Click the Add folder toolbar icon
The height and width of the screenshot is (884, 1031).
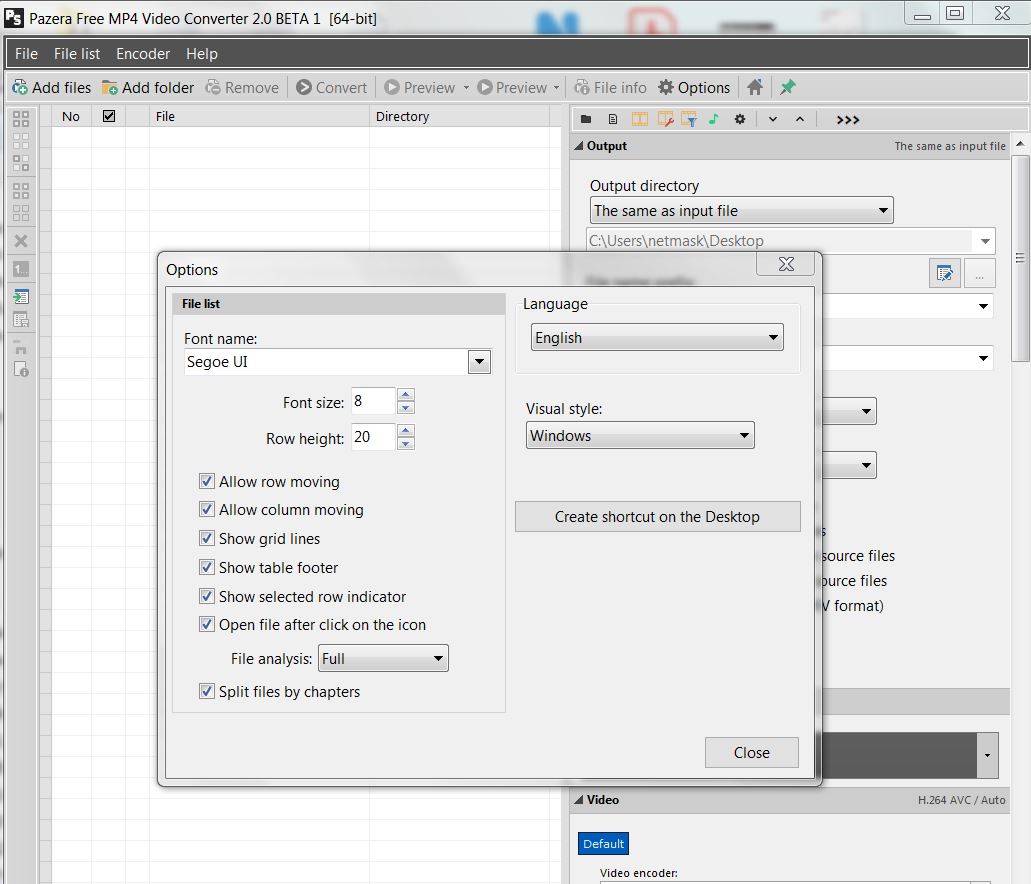(109, 87)
